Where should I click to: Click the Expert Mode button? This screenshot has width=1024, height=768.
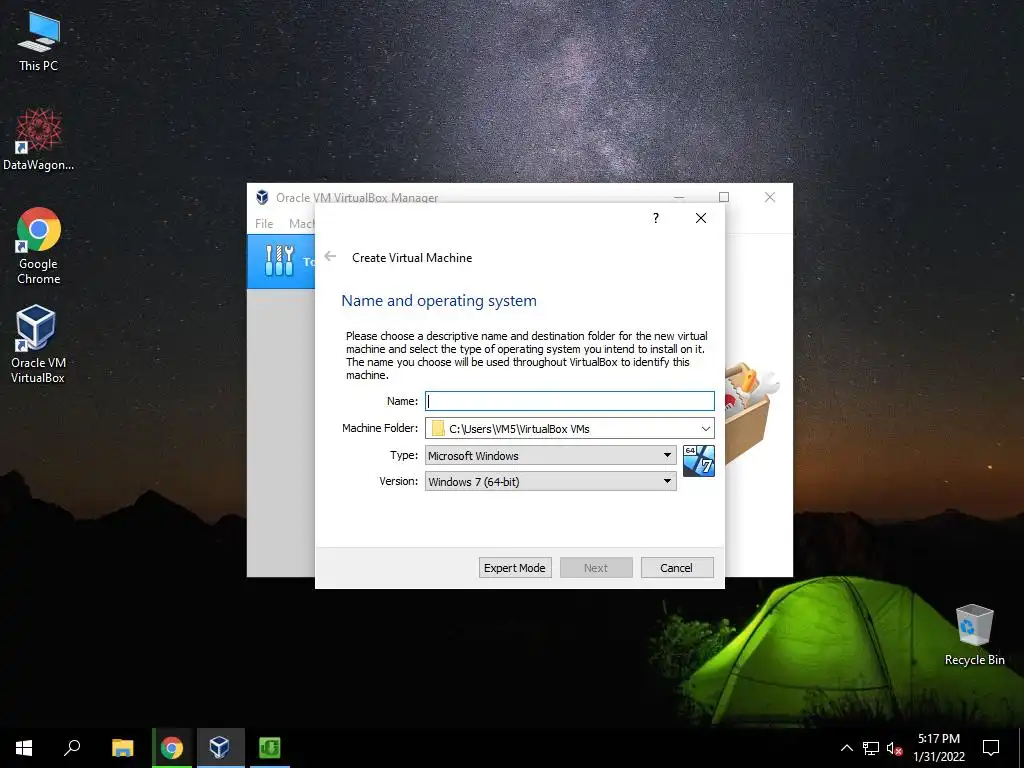click(x=515, y=568)
